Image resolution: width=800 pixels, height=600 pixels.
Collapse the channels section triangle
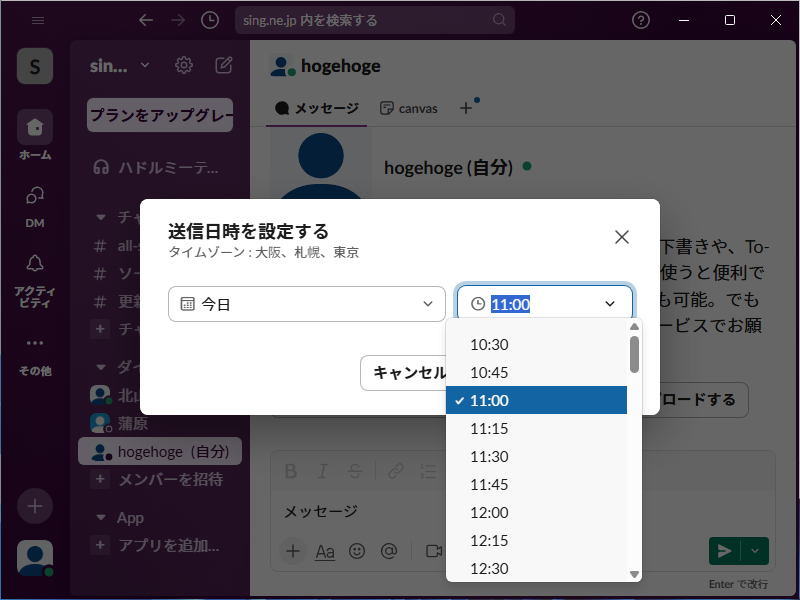(x=101, y=217)
